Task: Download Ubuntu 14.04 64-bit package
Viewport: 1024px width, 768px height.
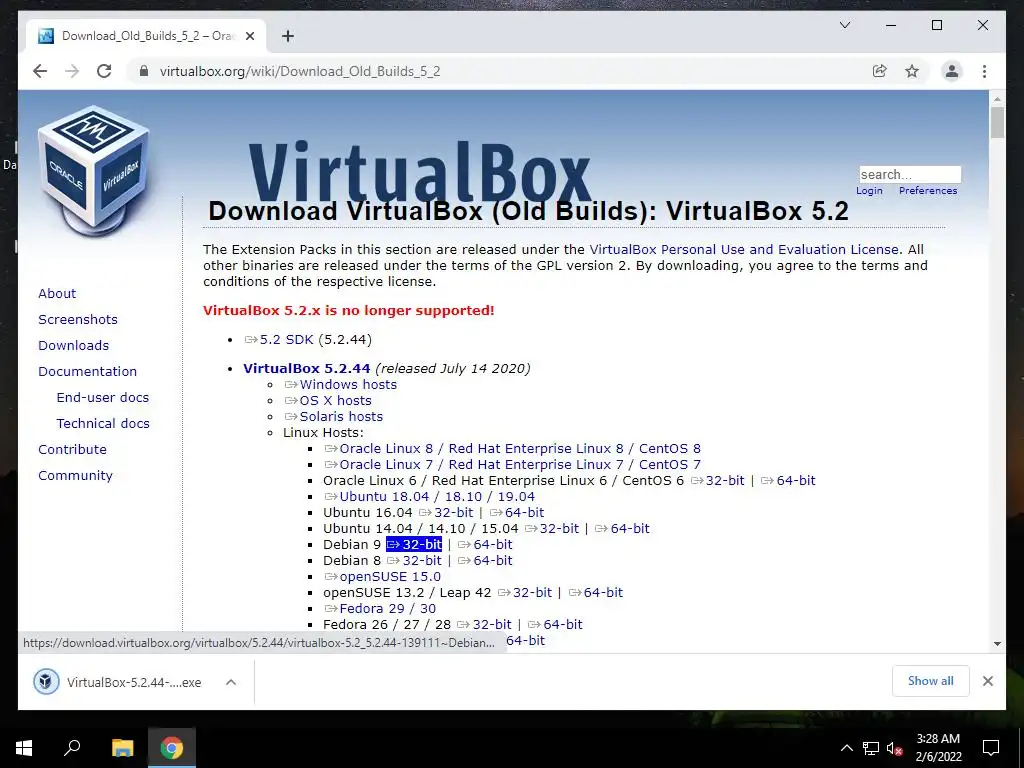Action: pos(622,528)
